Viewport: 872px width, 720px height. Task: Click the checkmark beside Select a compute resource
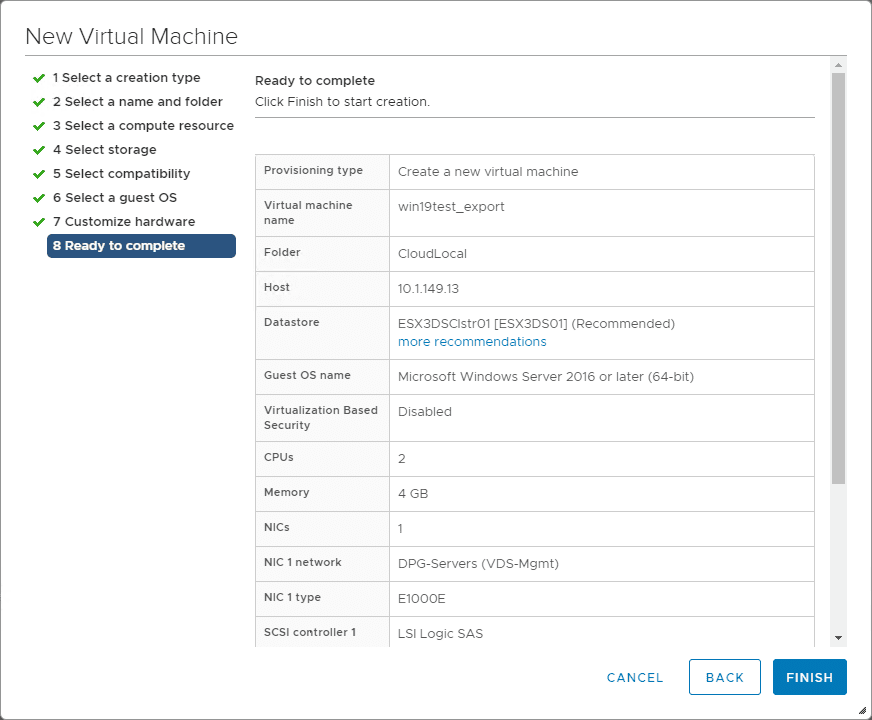(x=39, y=126)
